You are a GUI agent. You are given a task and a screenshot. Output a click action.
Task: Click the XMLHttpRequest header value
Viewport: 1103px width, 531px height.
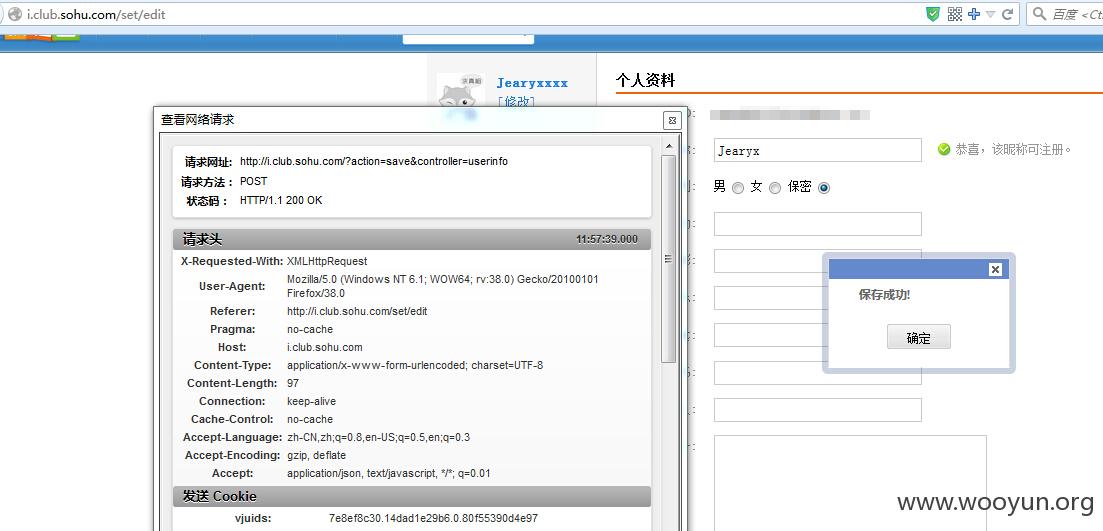coord(327,261)
